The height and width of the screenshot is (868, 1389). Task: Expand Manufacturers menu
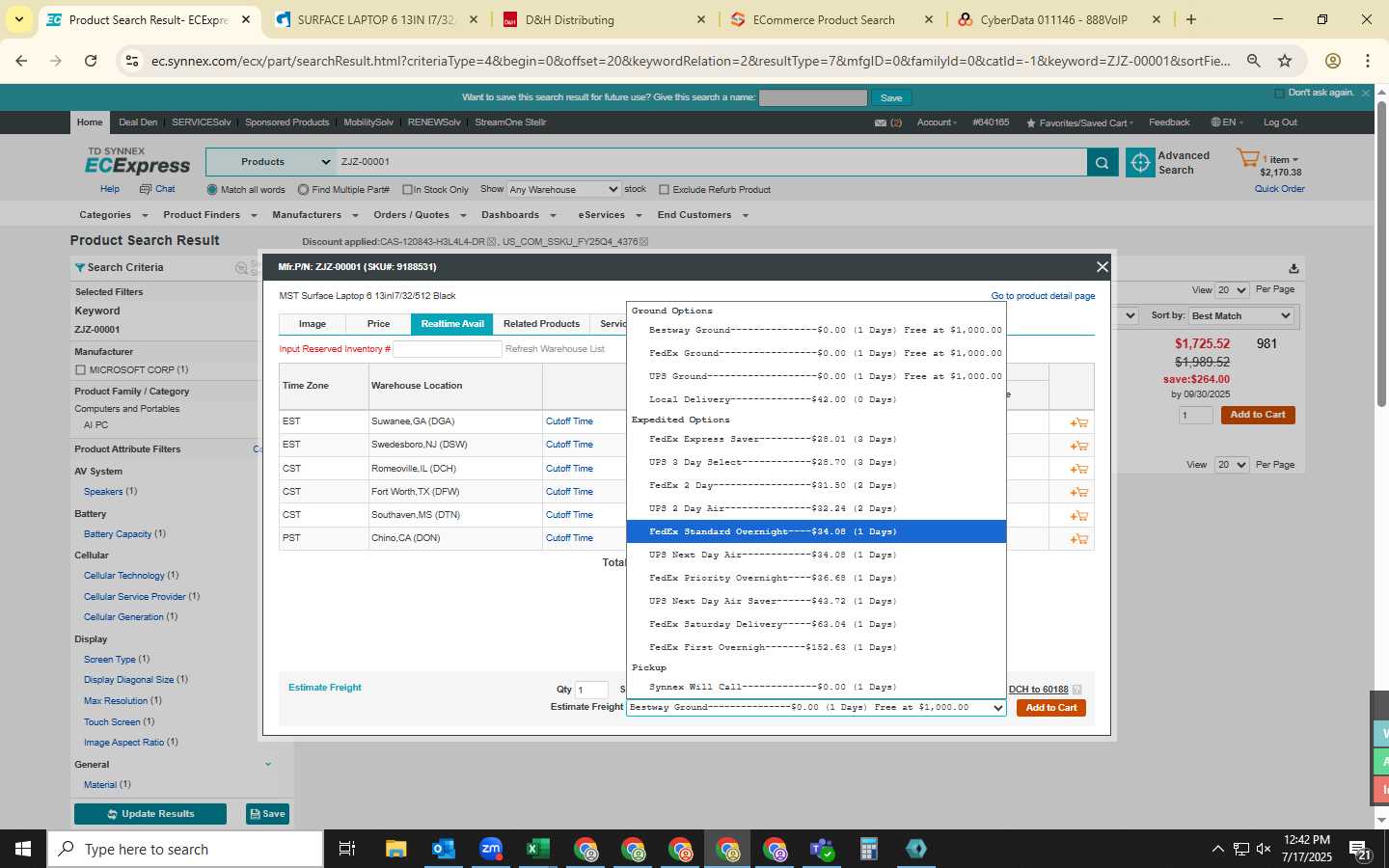pos(314,215)
